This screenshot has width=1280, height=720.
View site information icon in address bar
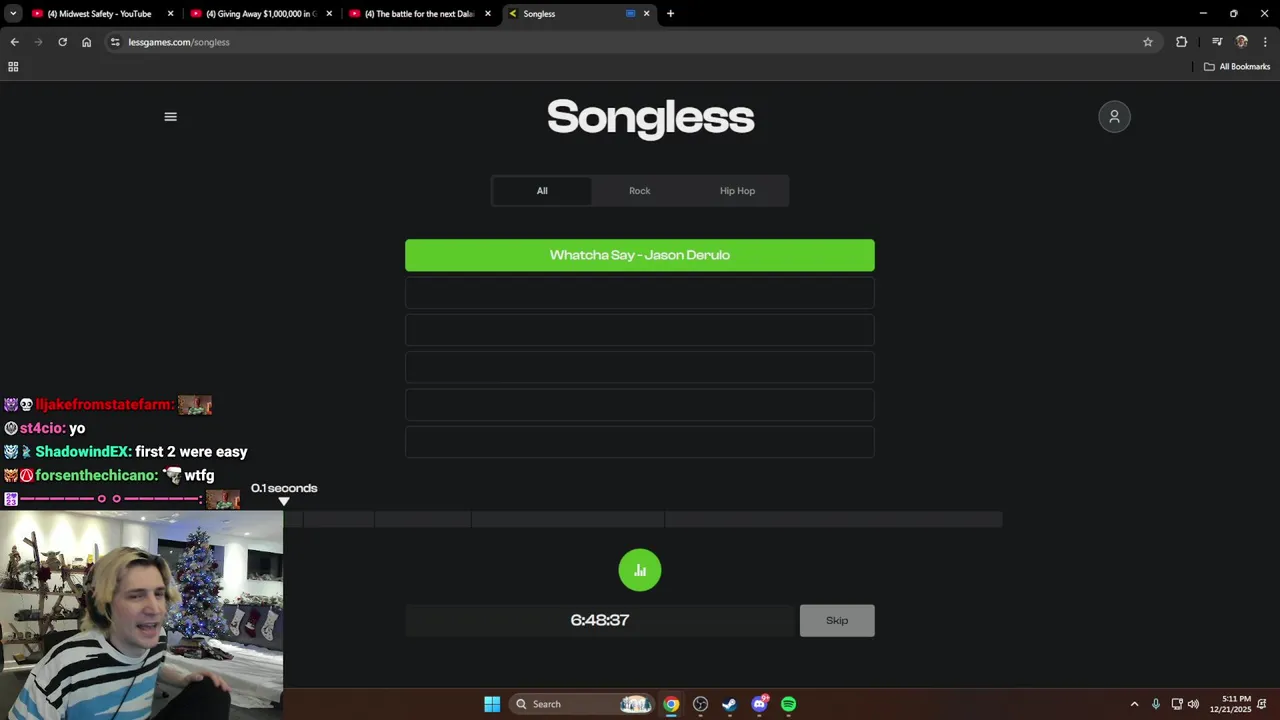point(115,42)
